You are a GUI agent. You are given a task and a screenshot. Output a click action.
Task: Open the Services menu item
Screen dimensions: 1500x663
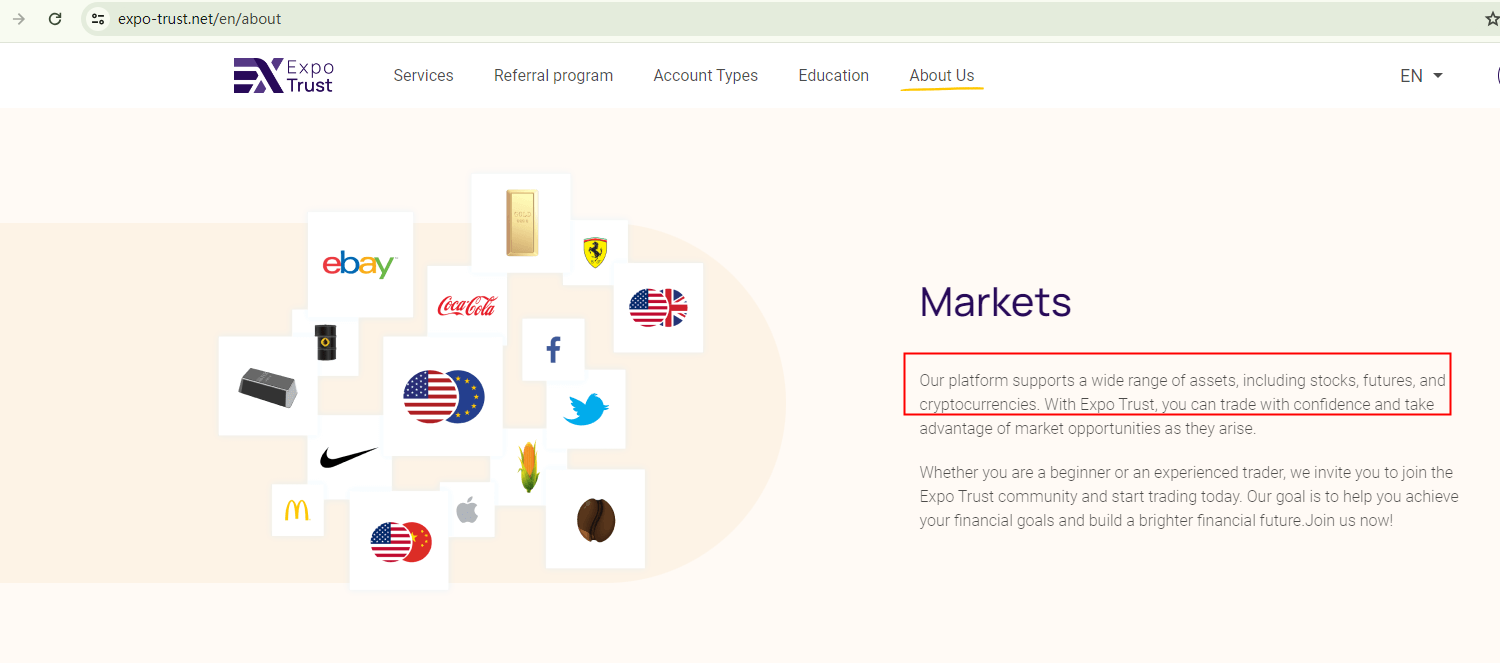click(423, 76)
